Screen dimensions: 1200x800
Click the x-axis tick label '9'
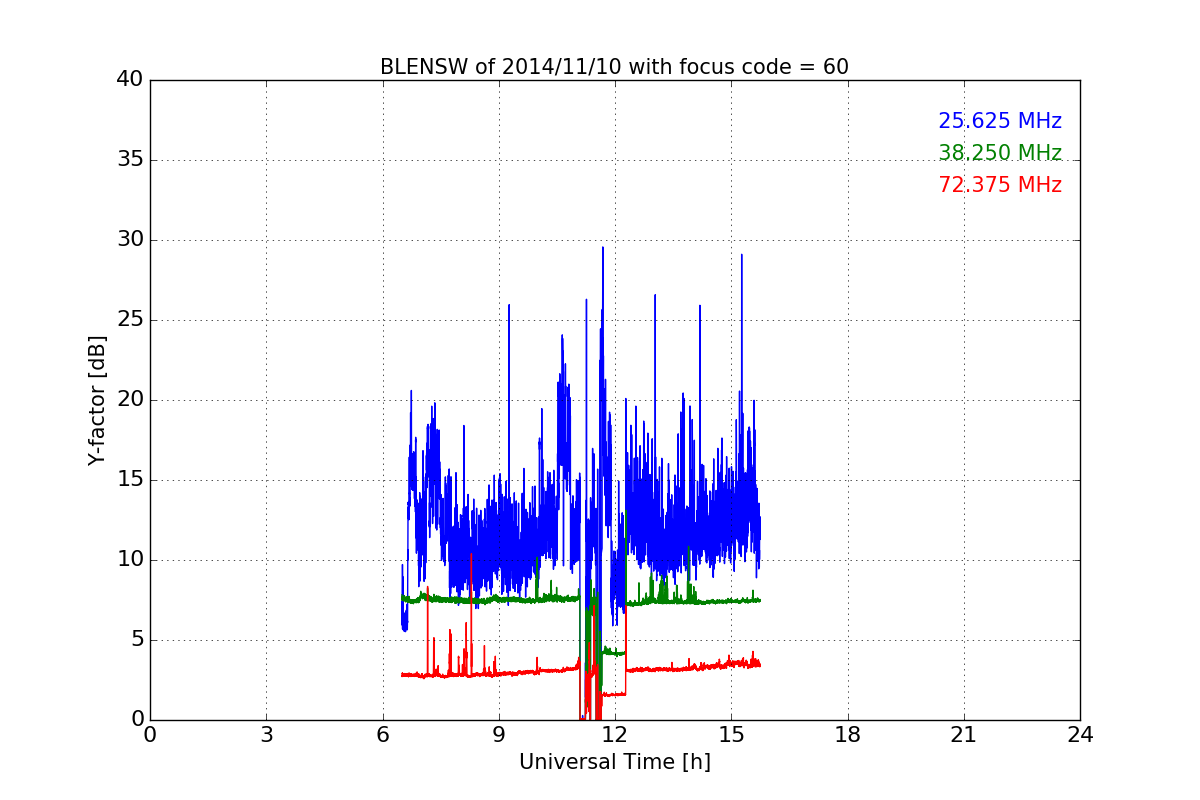point(499,735)
